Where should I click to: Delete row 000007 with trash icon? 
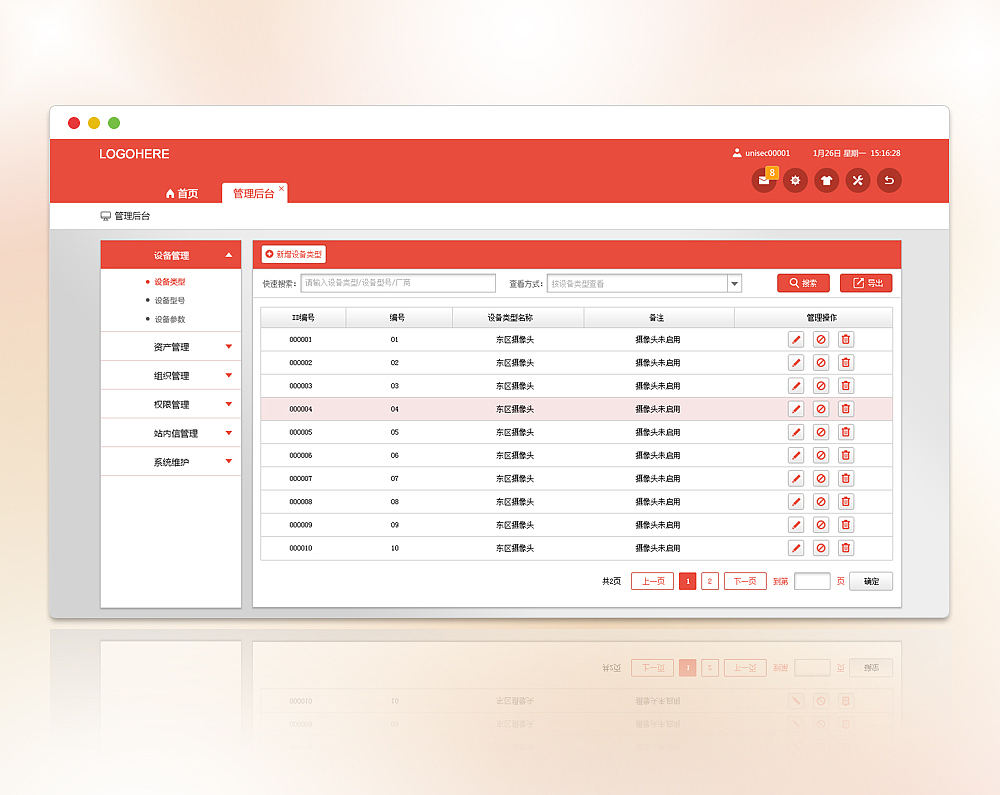(846, 478)
